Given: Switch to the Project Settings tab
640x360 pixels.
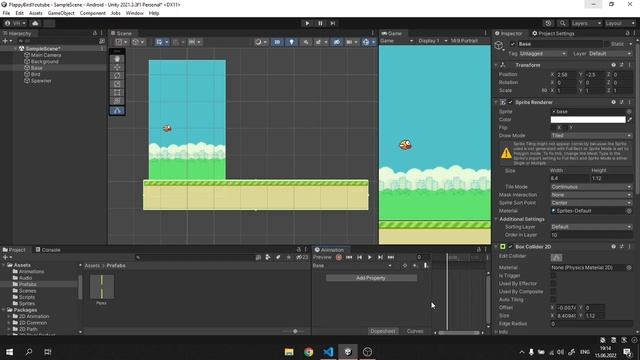Looking at the screenshot, I should pos(553,33).
